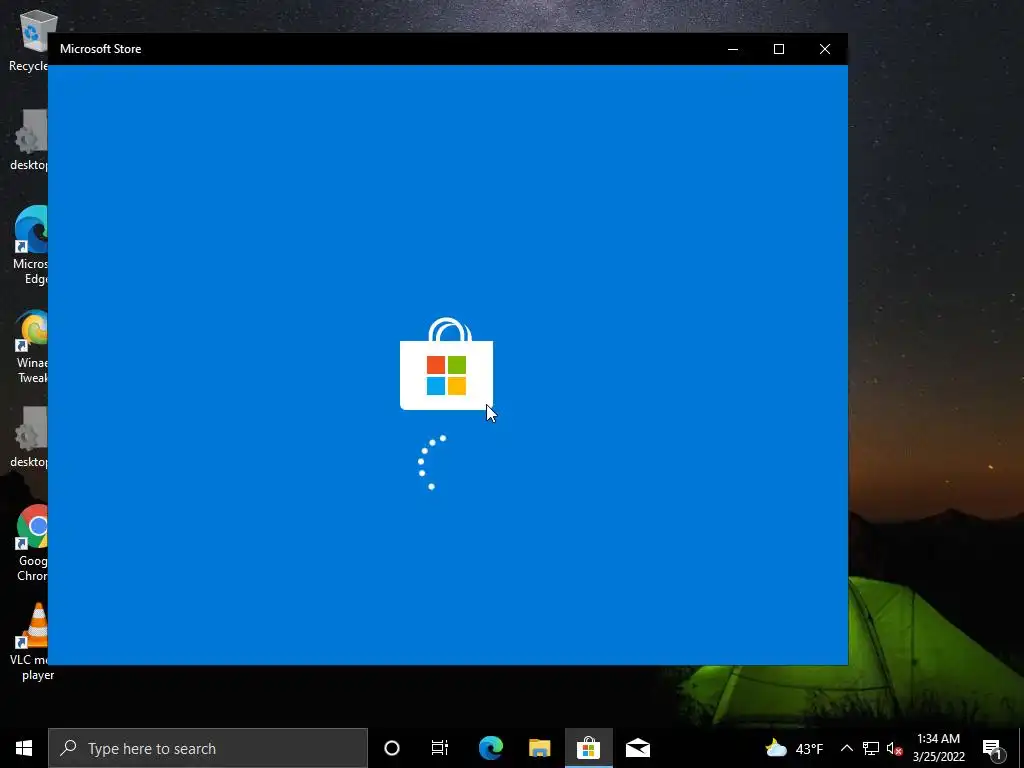Click the taskbar search box
1024x768 pixels.
[x=208, y=748]
